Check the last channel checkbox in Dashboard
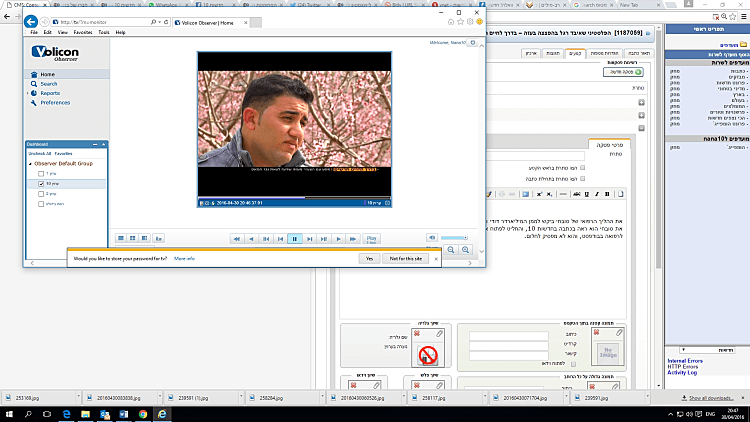This screenshot has width=750, height=422. coord(40,203)
